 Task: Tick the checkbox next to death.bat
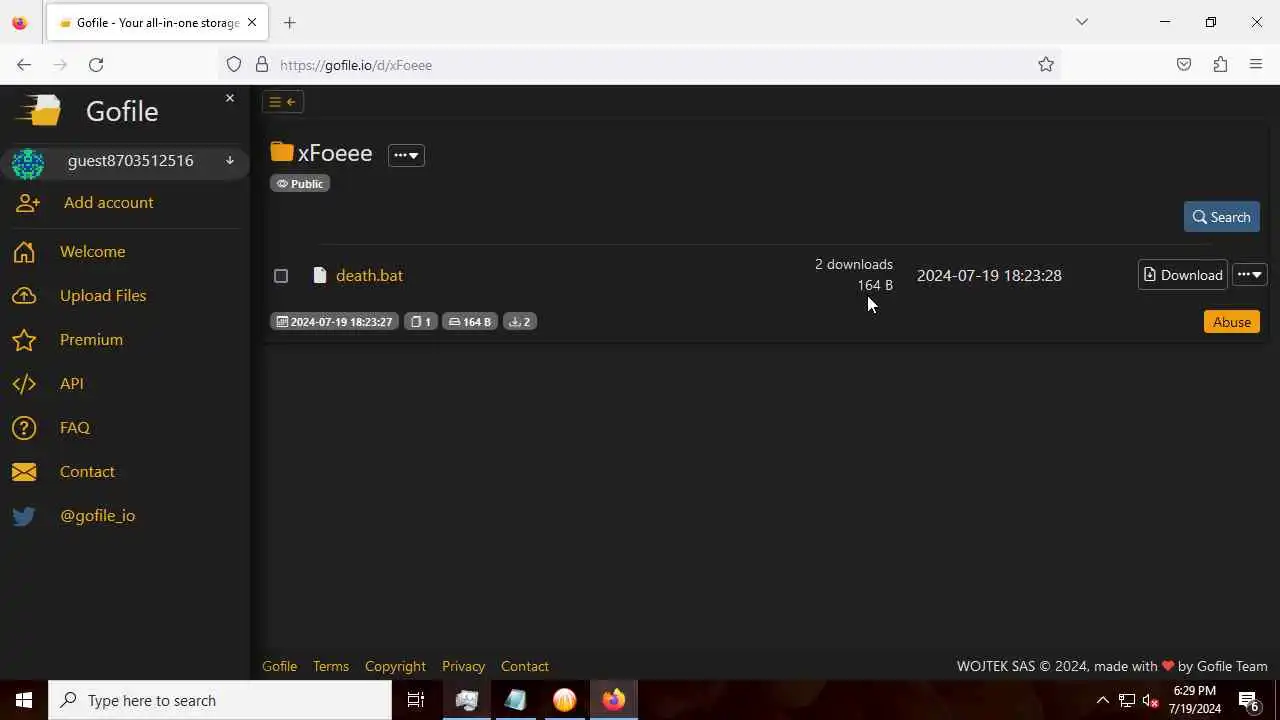point(281,276)
